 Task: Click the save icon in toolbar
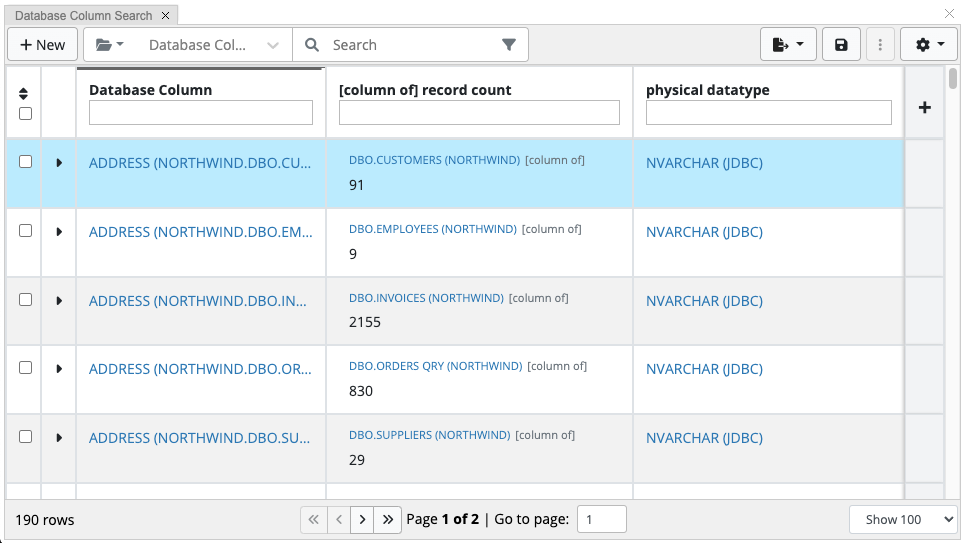click(x=841, y=45)
